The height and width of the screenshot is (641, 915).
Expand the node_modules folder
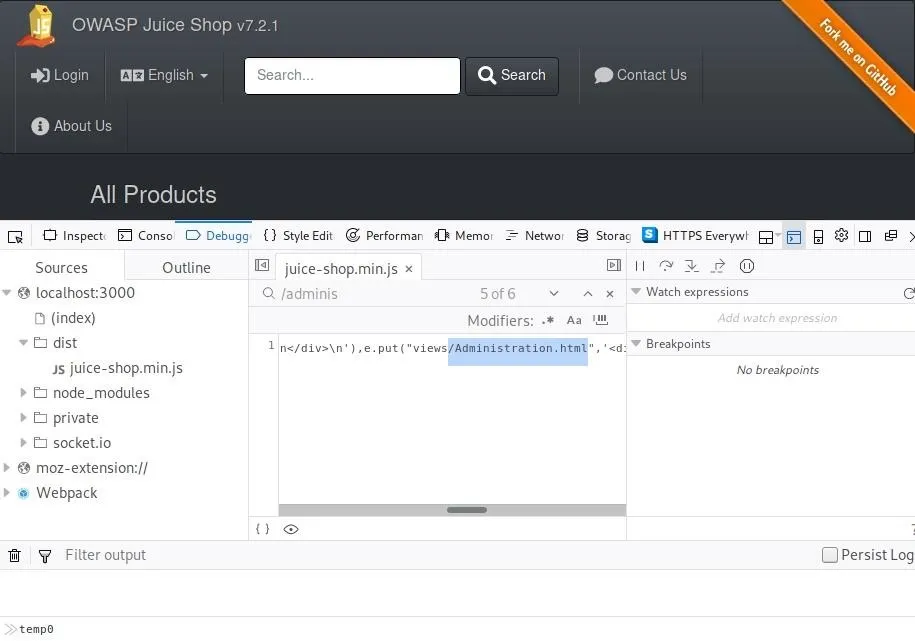[x=23, y=393]
